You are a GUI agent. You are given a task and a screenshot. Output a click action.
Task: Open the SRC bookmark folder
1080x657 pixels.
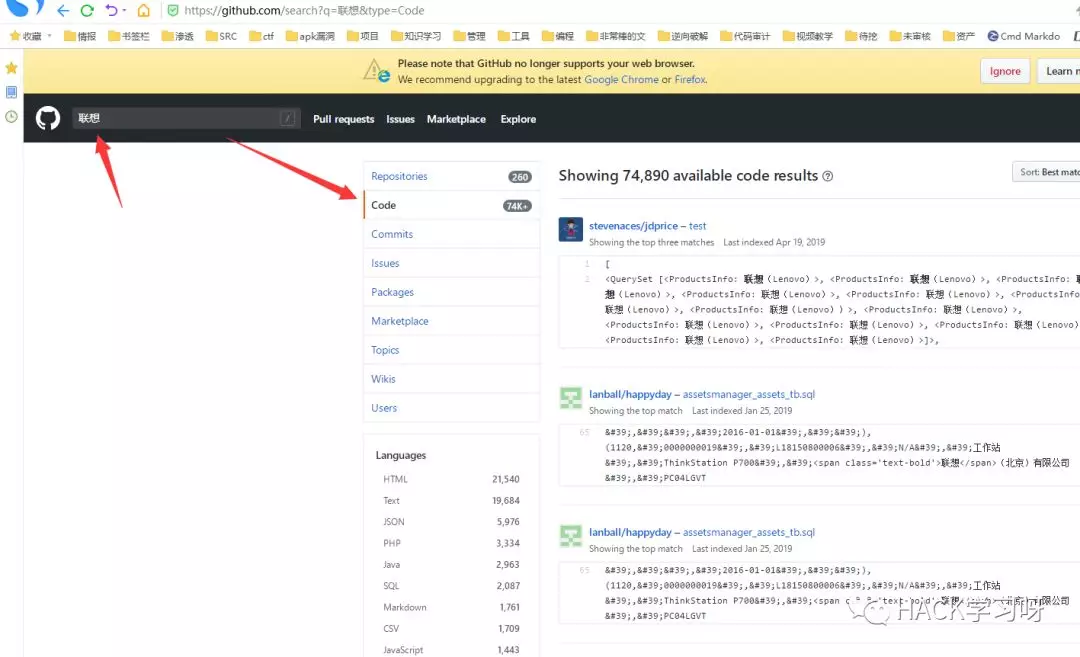[221, 36]
